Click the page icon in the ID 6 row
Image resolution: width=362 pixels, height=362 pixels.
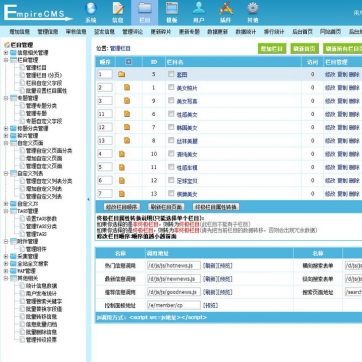coord(127,114)
